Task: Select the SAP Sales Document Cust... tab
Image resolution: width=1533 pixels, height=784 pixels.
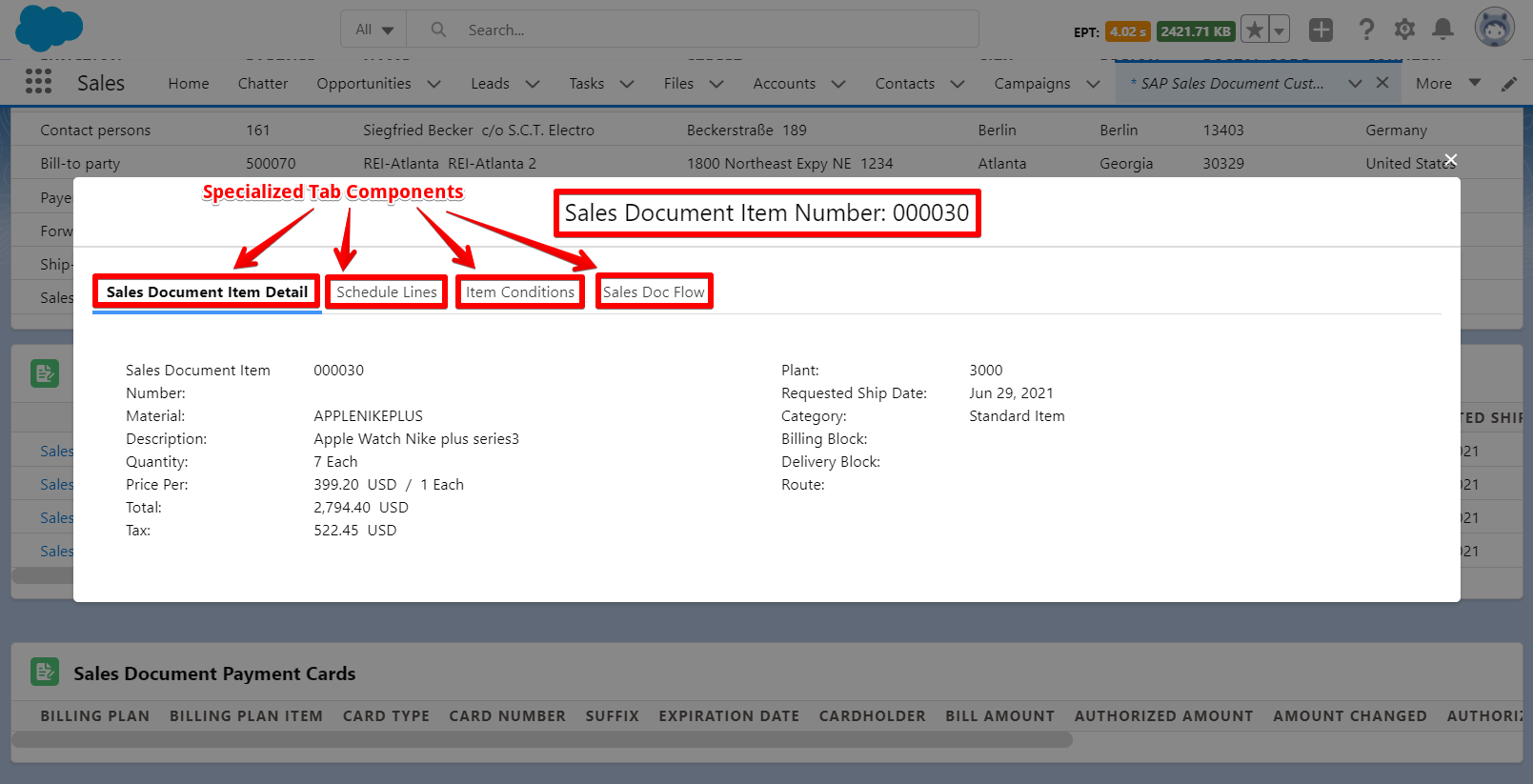Action: (1227, 84)
